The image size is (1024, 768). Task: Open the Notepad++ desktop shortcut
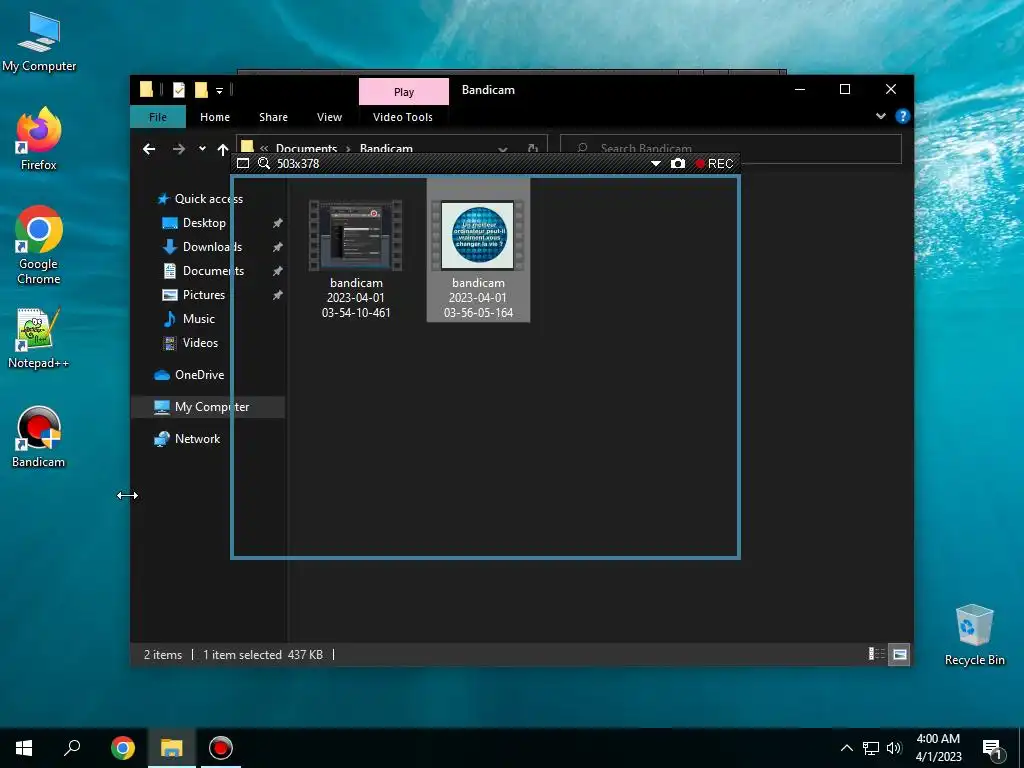39,338
